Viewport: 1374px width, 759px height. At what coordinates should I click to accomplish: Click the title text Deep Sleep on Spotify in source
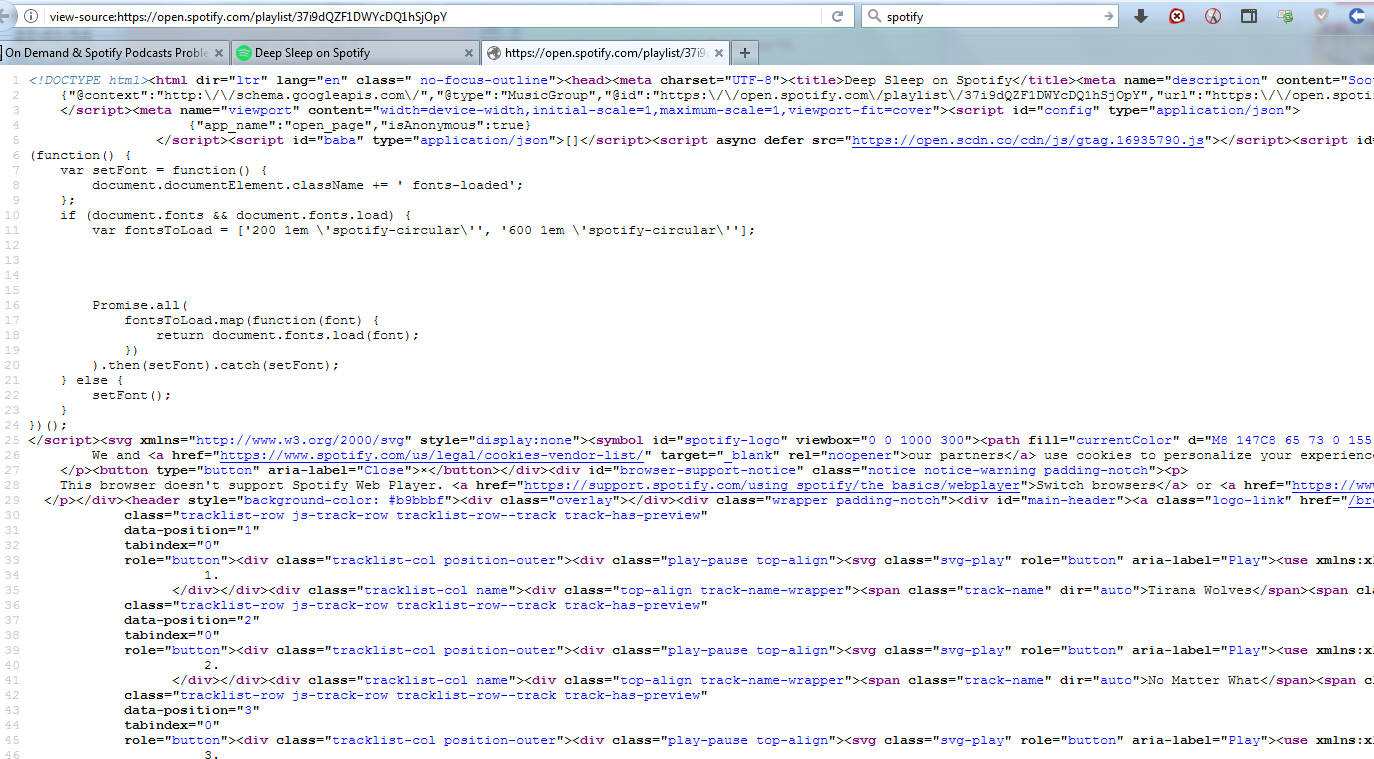coord(929,80)
